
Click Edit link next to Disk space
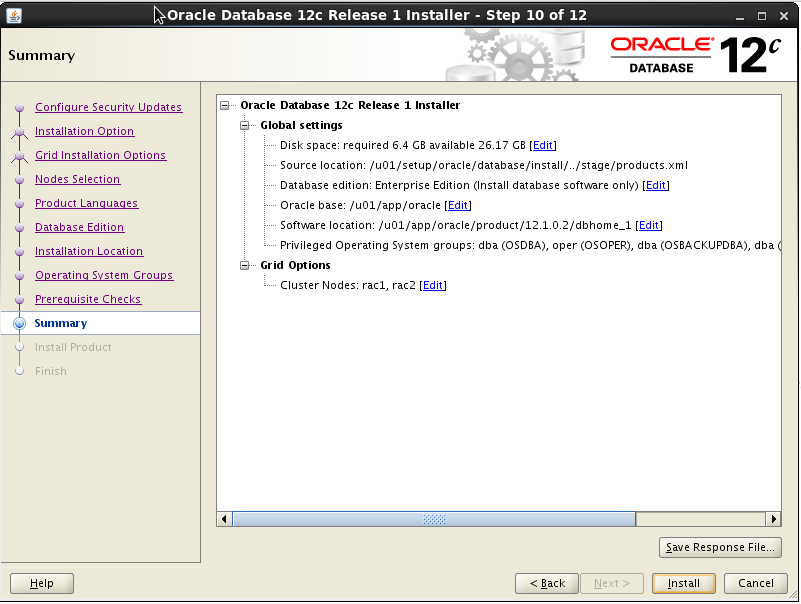543,146
